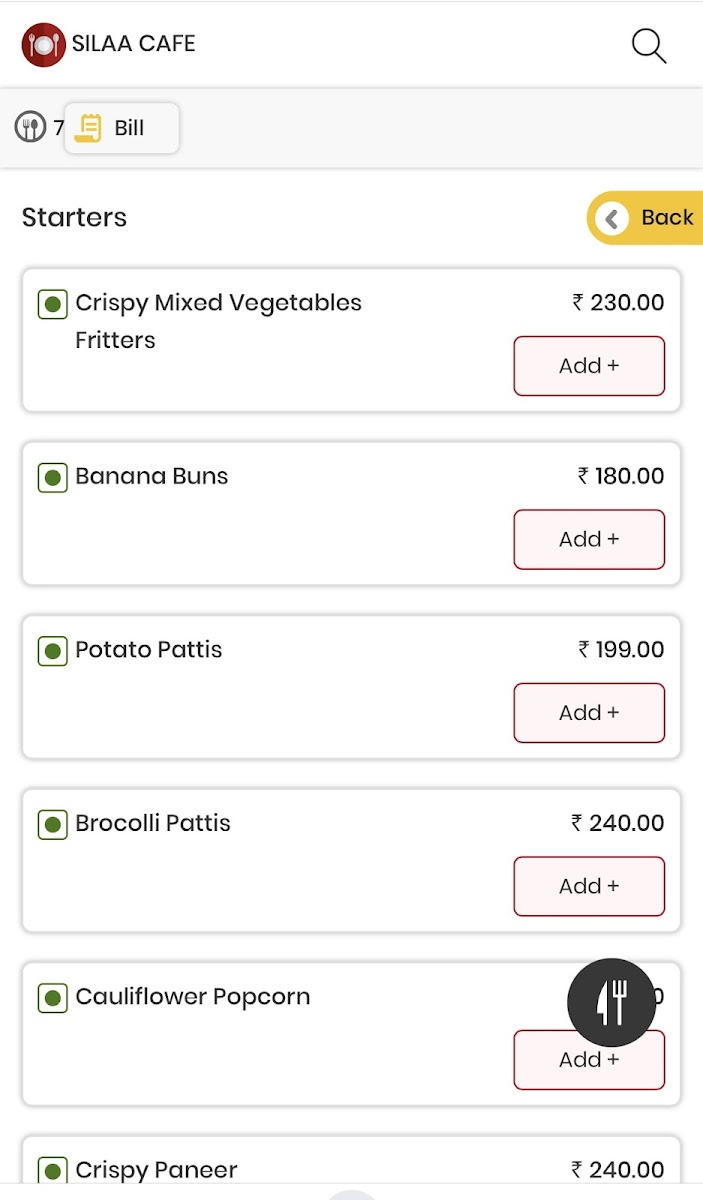Add Brocolli Pattis to order
Screen dimensions: 703x1200
[589, 886]
